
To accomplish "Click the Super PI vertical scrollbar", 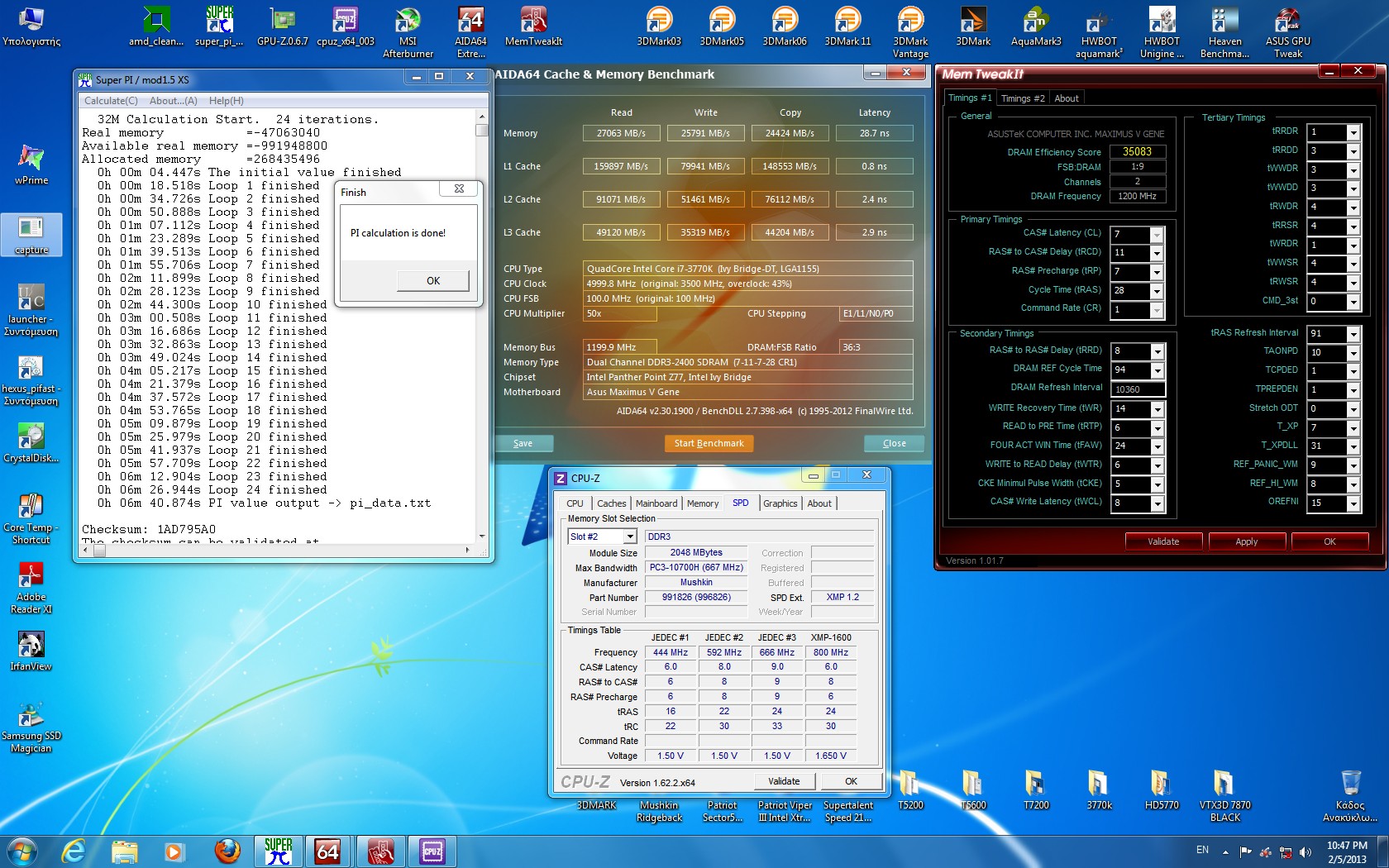I will click(482, 326).
